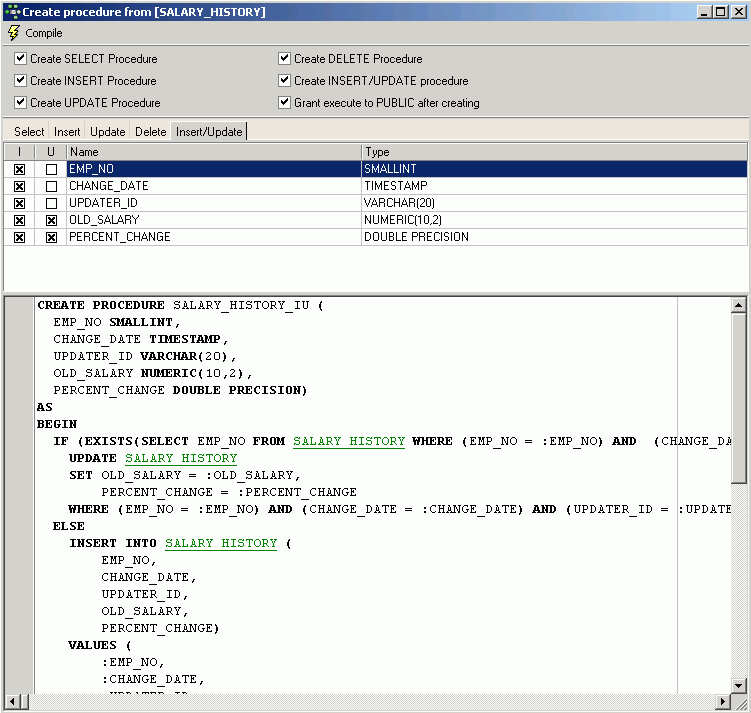751x713 pixels.
Task: Switch to the Update tab
Action: pyautogui.click(x=108, y=132)
